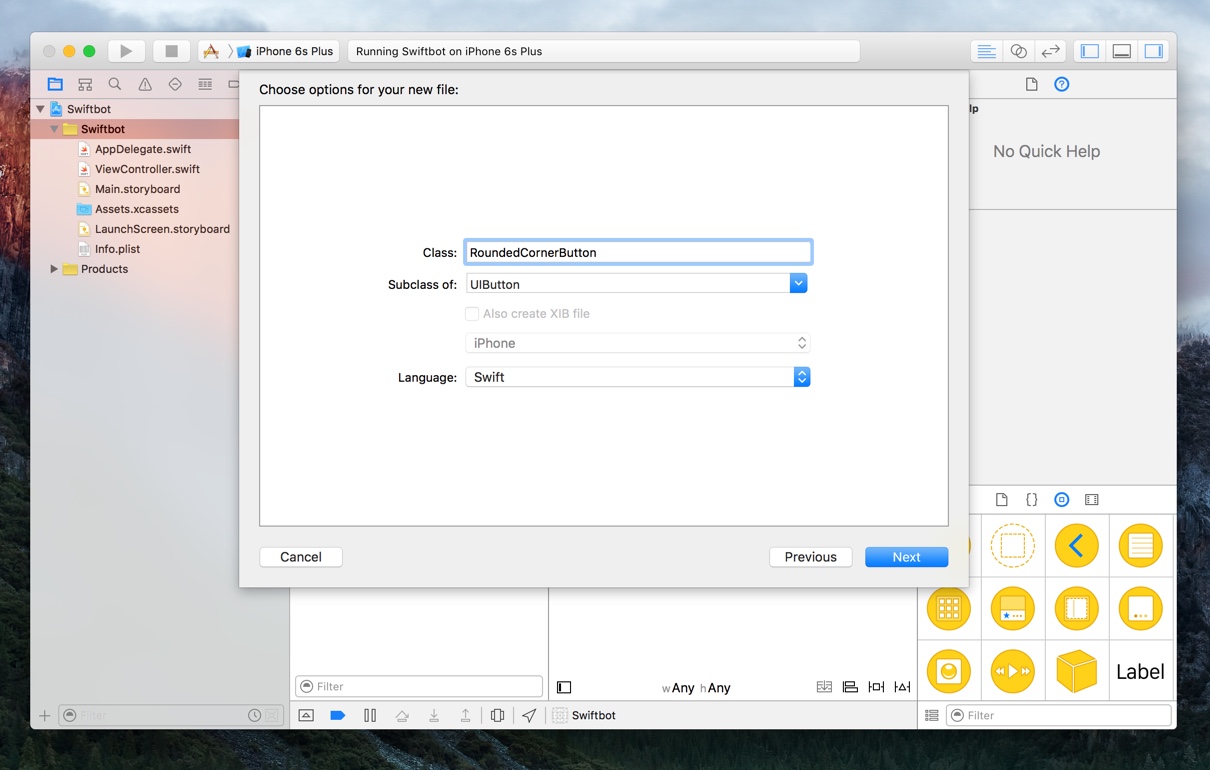The width and height of the screenshot is (1210, 770).
Task: Switch to the Standard editor
Action: pyautogui.click(x=986, y=51)
